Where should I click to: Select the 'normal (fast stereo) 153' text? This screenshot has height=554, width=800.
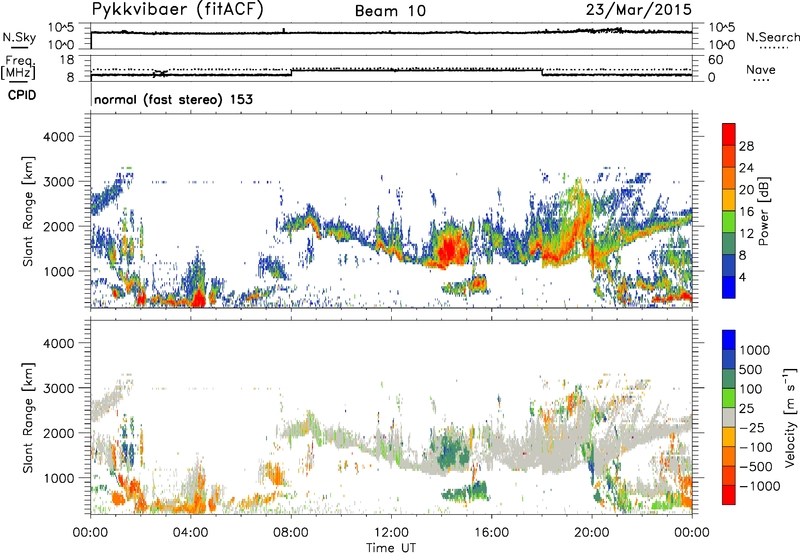pos(173,99)
